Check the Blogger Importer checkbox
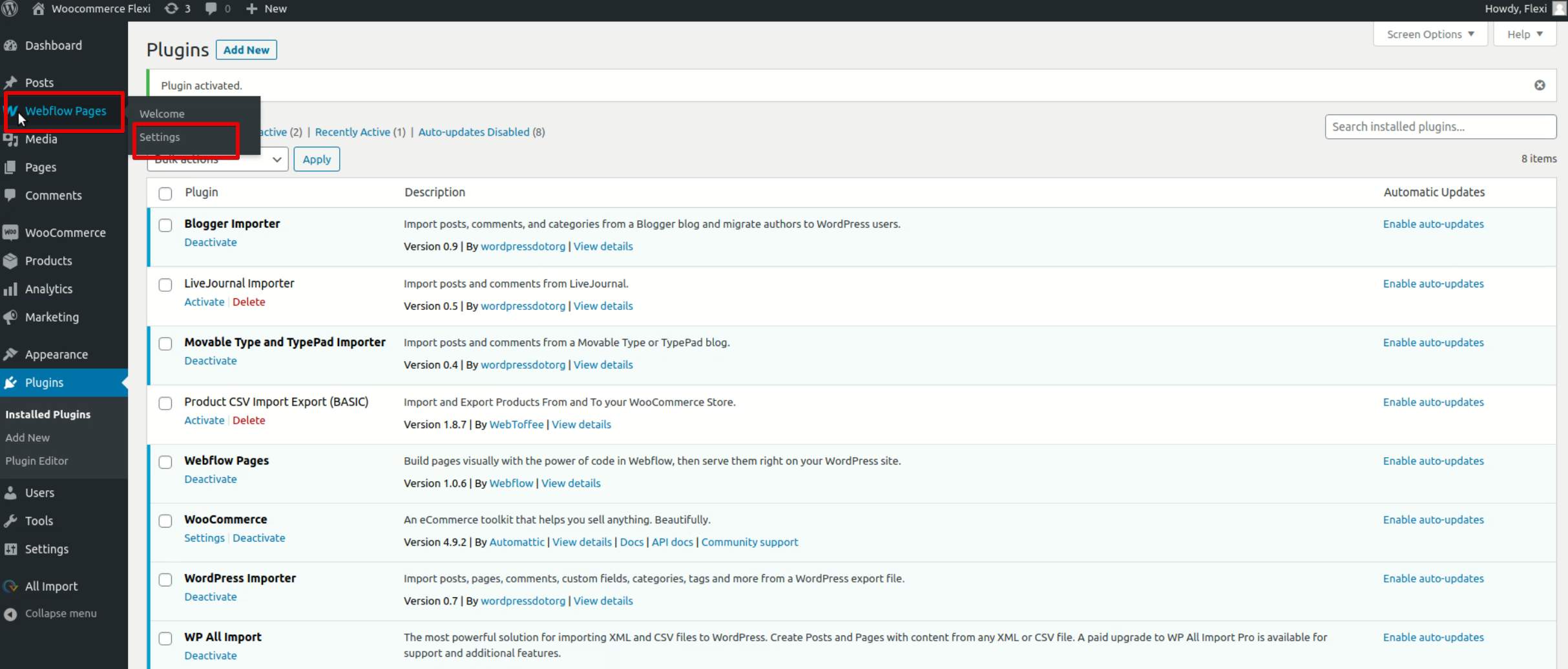 pyautogui.click(x=165, y=225)
